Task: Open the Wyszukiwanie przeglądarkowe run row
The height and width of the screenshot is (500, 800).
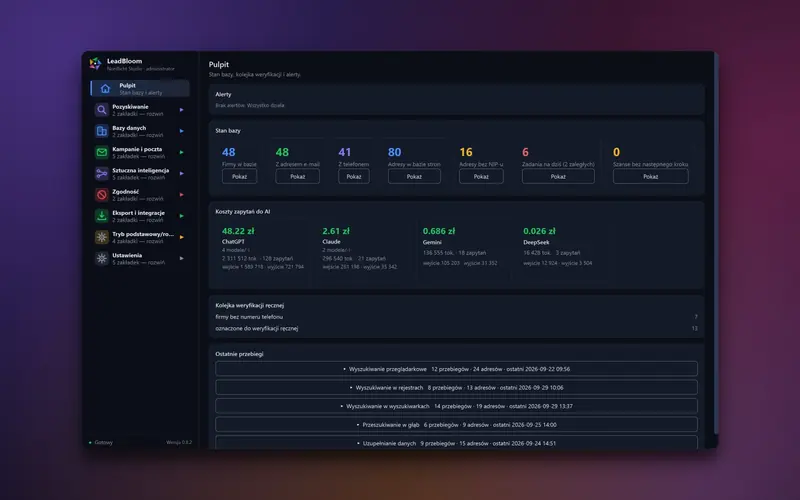Action: (x=456, y=369)
